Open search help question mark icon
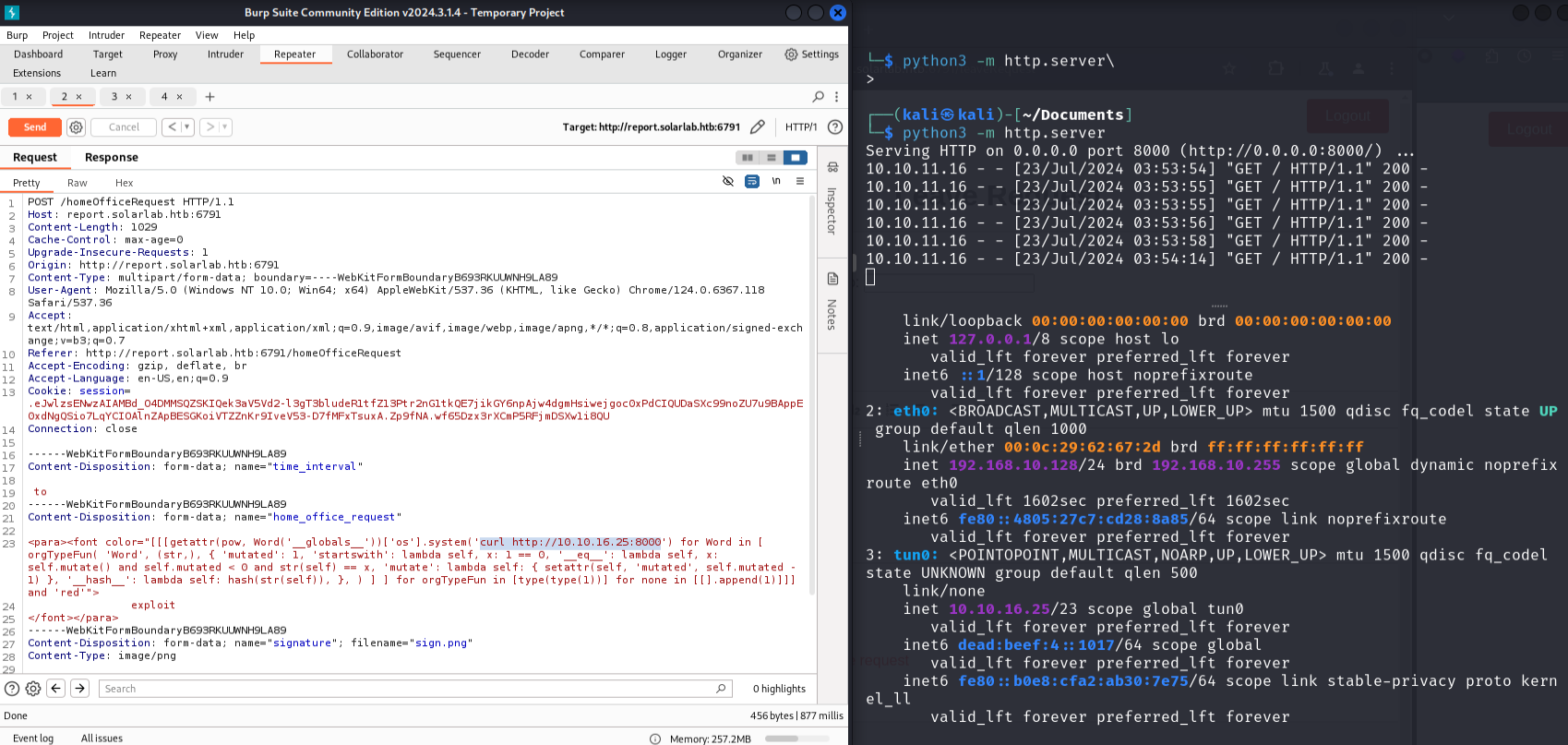This screenshot has height=745, width=1568. tap(11, 689)
